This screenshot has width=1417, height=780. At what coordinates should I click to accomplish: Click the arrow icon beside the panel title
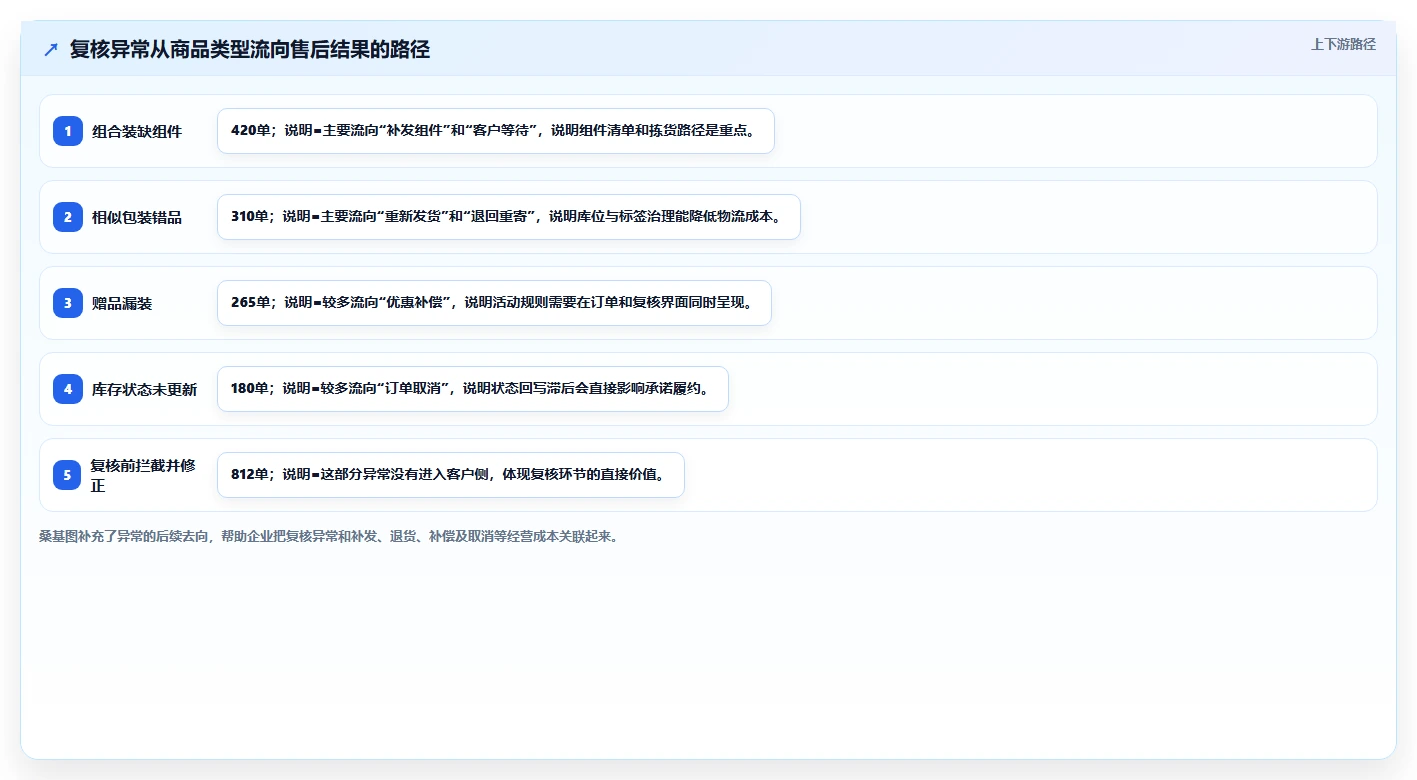pos(51,50)
